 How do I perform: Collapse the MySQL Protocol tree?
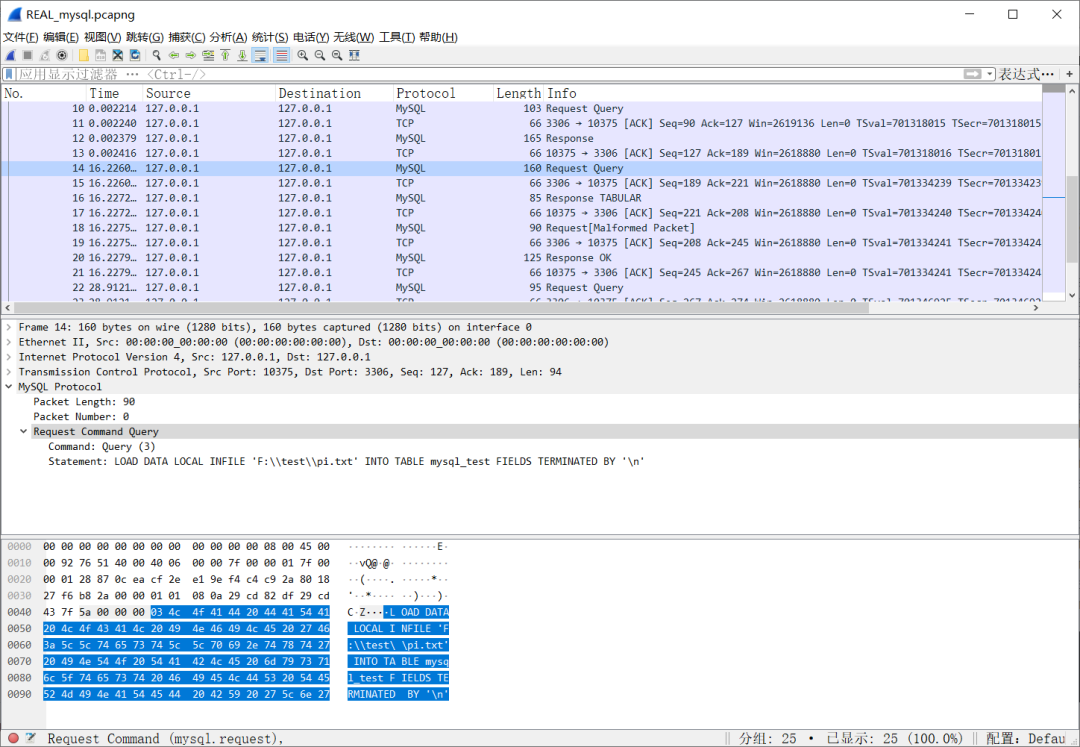click(9, 387)
